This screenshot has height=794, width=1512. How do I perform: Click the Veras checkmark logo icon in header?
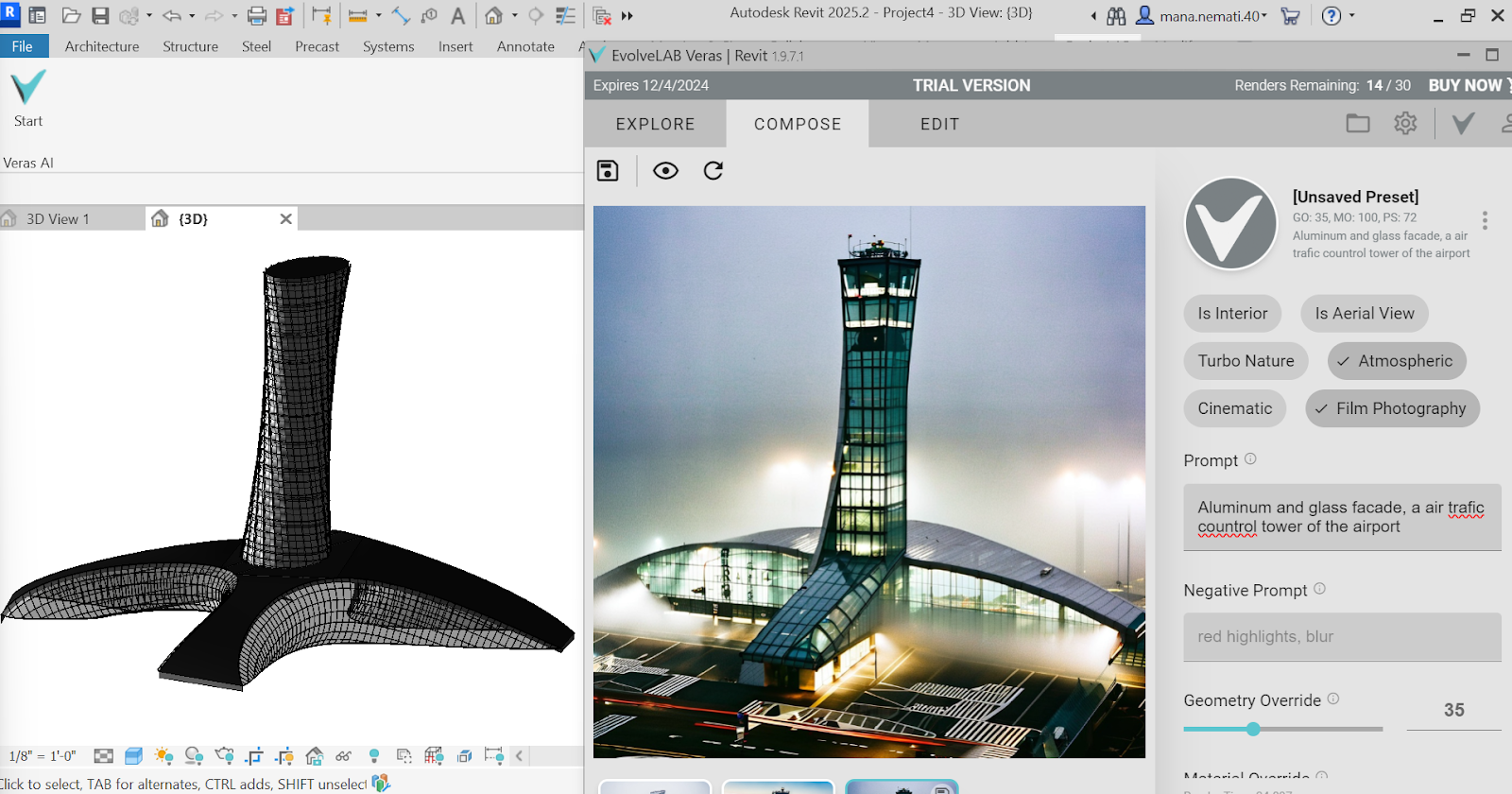[1463, 123]
